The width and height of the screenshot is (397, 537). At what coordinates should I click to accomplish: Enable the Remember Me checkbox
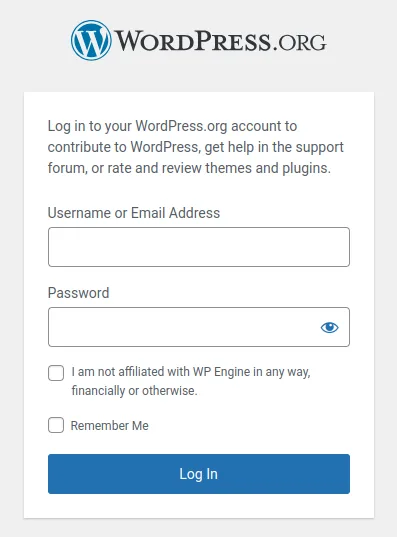(56, 425)
